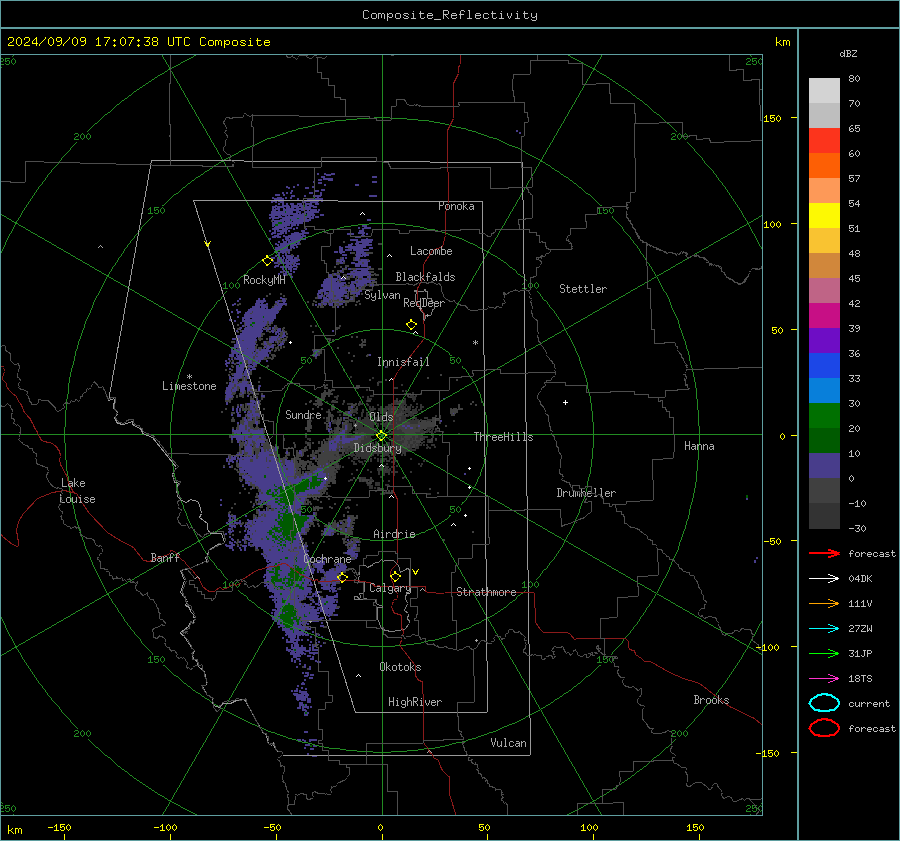Select the yellow 51-54 dBZ swatch
Viewport: 900px width, 841px height.
(824, 216)
